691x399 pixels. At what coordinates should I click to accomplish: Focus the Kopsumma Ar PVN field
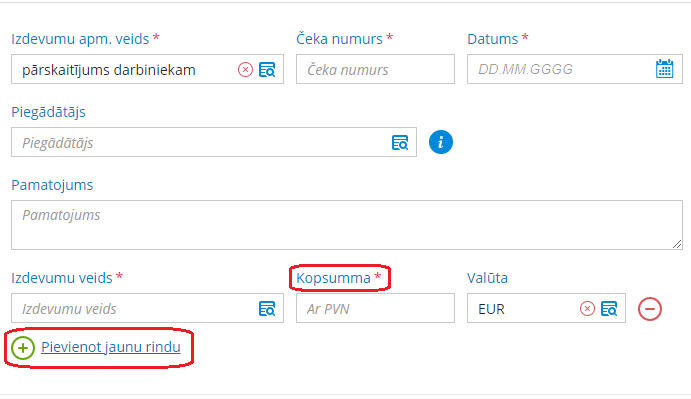click(375, 308)
